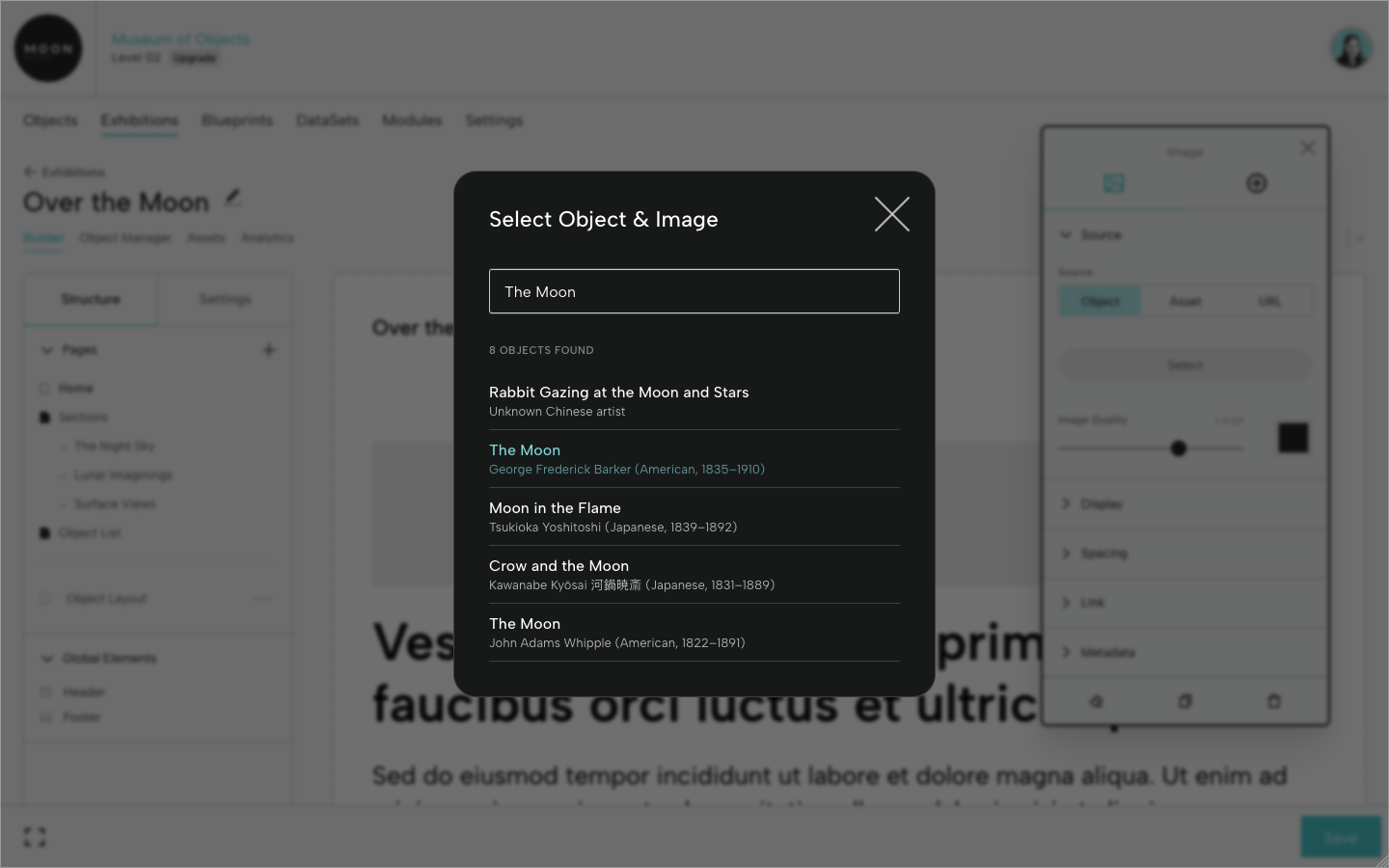Click the object search input field
Screen dimensions: 1389x868
tap(694, 291)
